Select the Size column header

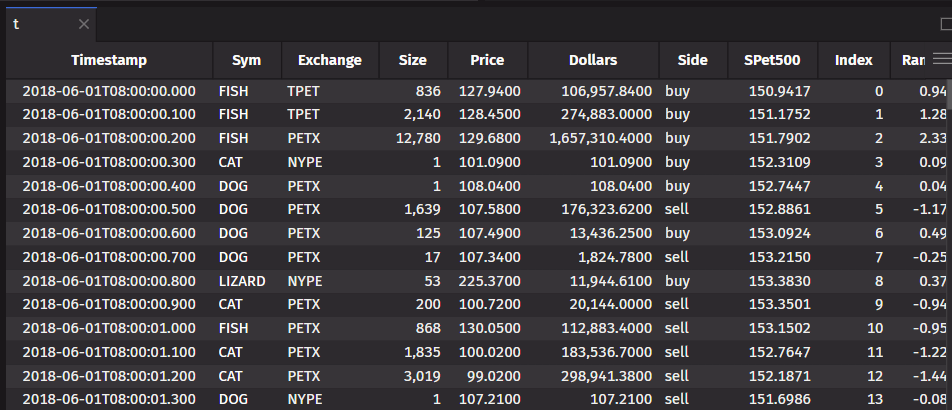pos(412,60)
